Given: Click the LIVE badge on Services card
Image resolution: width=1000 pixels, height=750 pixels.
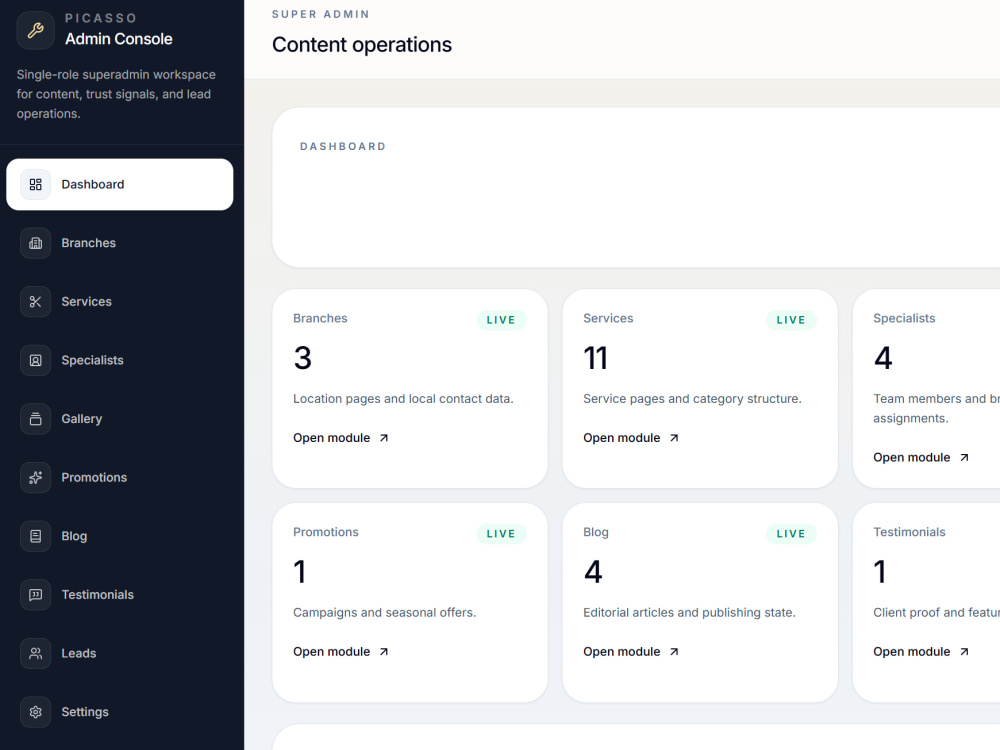Looking at the screenshot, I should click(x=791, y=320).
